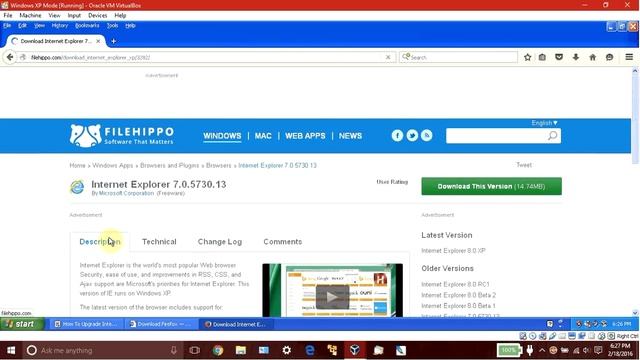The image size is (640, 360).
Task: Click the FileHippo logo
Action: pyautogui.click(x=122, y=136)
